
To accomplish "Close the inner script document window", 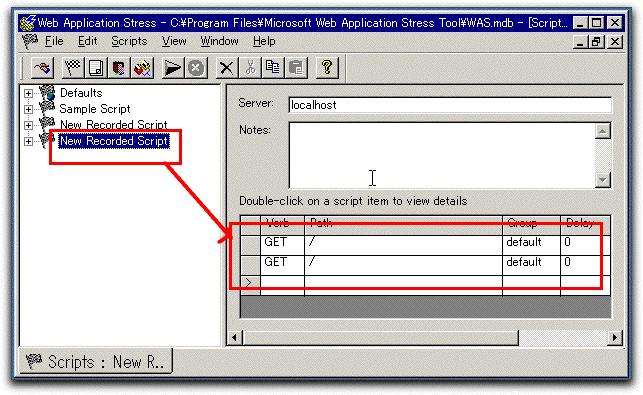I will click(615, 42).
